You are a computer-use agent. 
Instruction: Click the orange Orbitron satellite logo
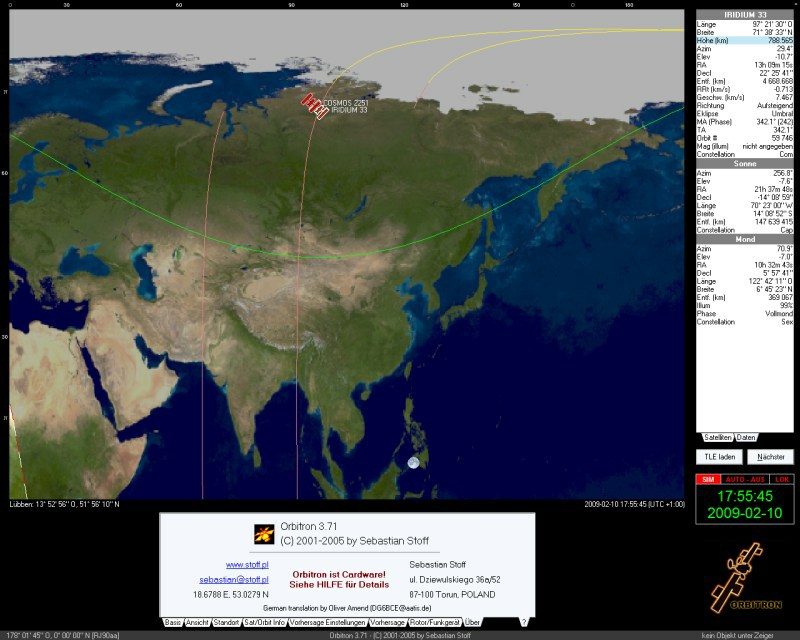point(744,578)
